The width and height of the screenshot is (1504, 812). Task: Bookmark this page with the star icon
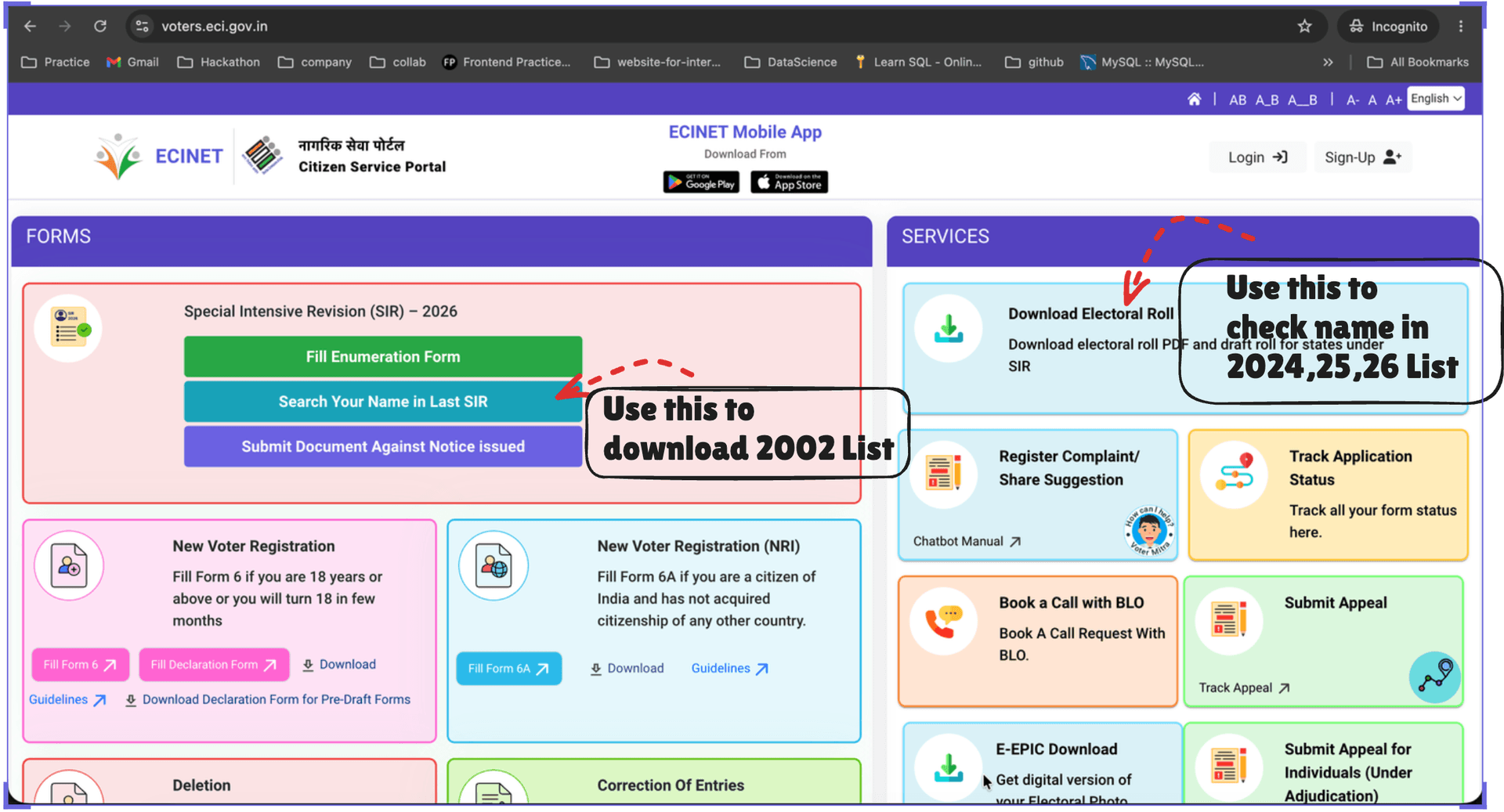coord(1304,26)
